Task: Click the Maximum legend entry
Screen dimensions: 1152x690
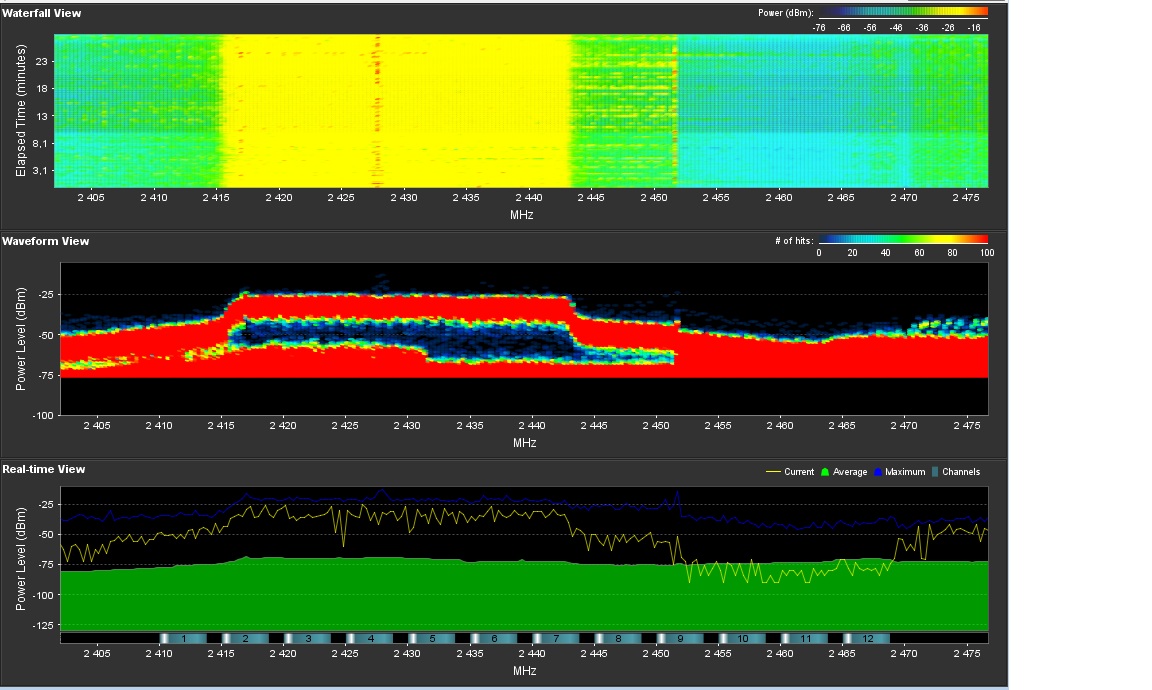Action: [899, 472]
